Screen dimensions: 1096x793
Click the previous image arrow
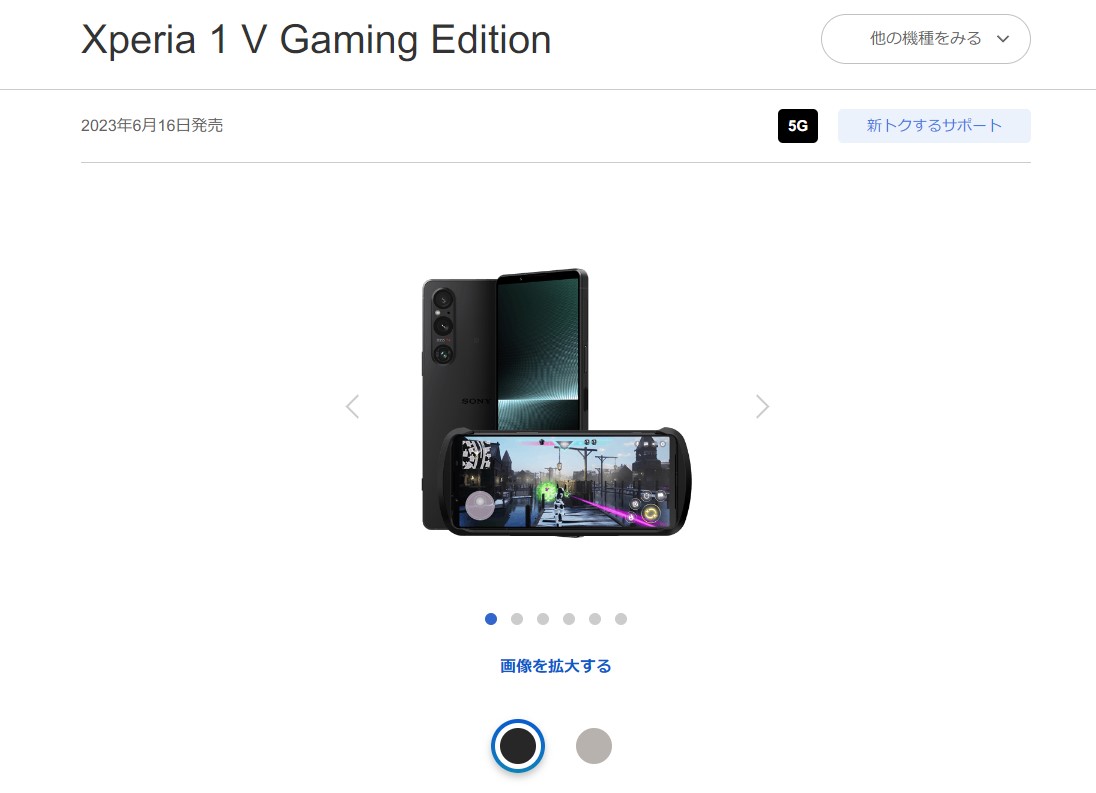pos(353,407)
